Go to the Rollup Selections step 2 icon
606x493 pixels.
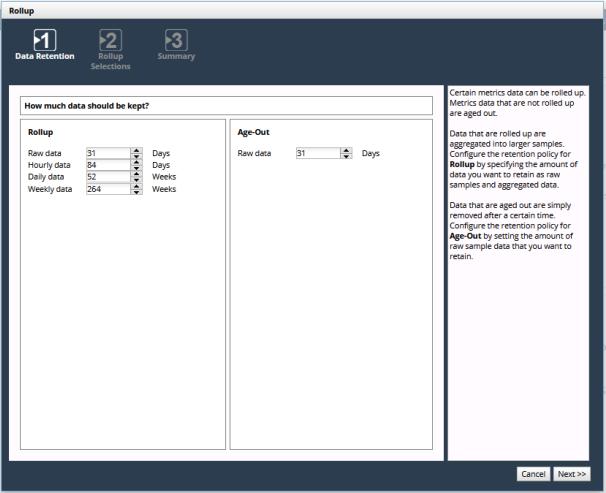pyautogui.click(x=109, y=39)
